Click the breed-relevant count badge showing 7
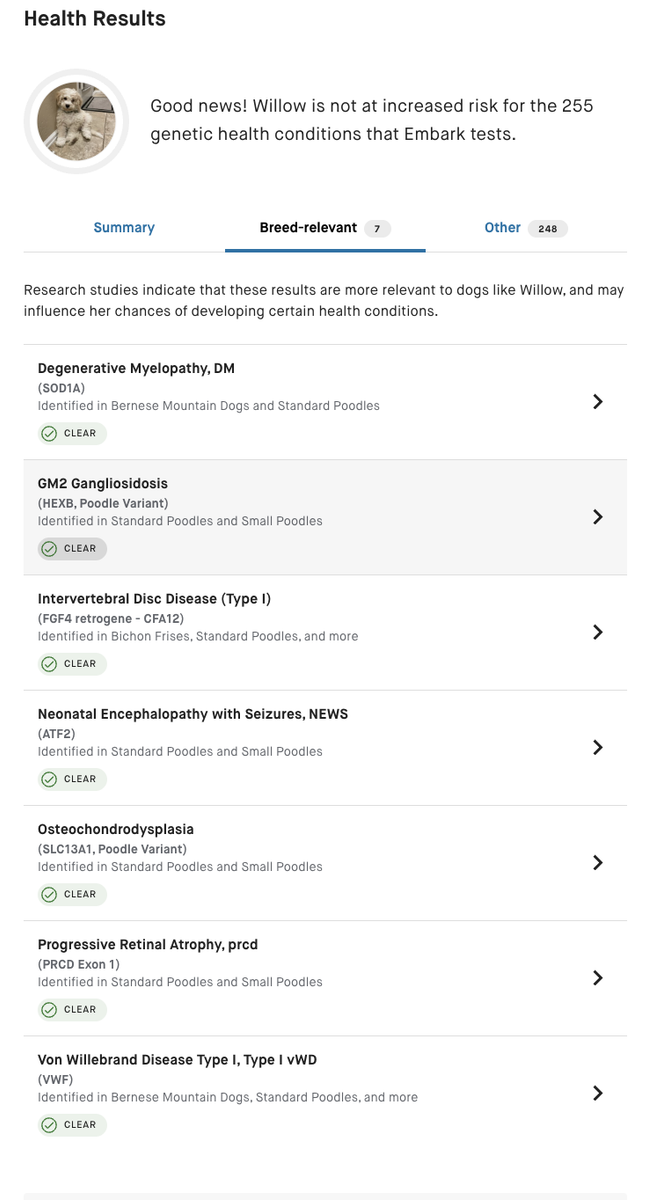Screen dimensions: 656x1200 377,228
